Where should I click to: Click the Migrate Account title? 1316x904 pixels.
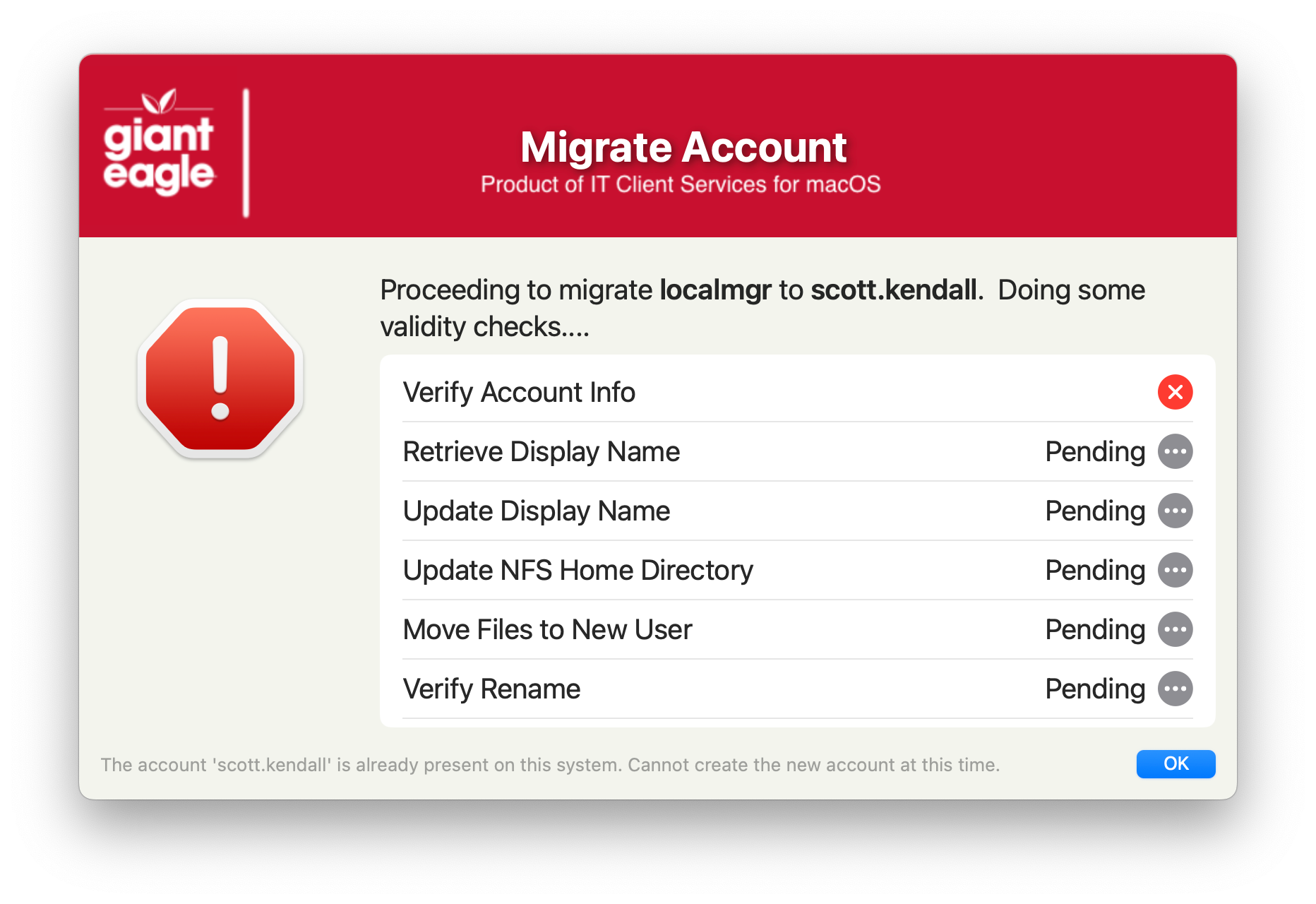tap(683, 147)
